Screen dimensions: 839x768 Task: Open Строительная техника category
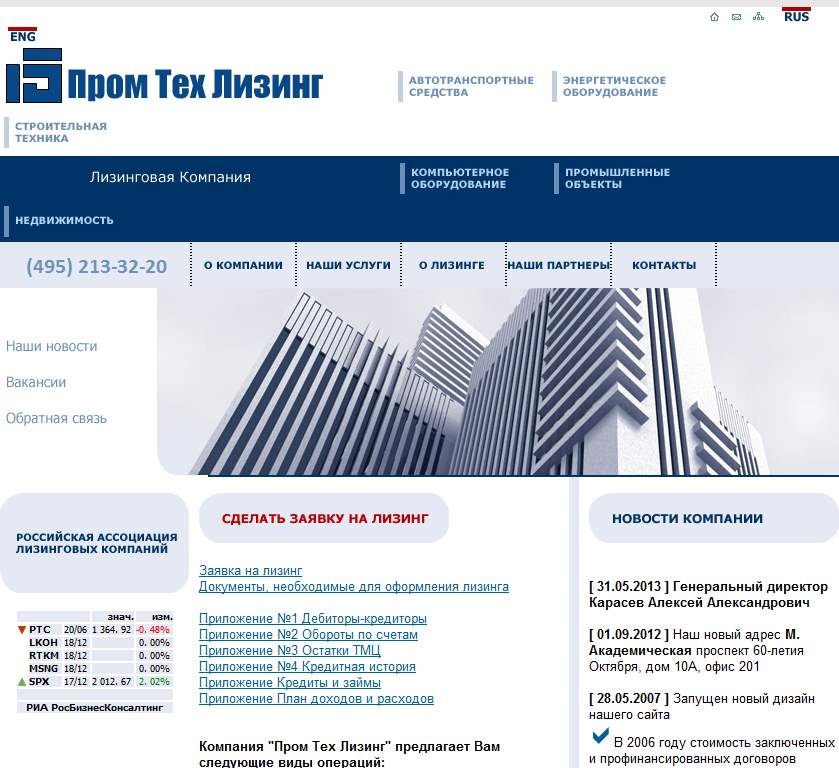click(x=60, y=132)
